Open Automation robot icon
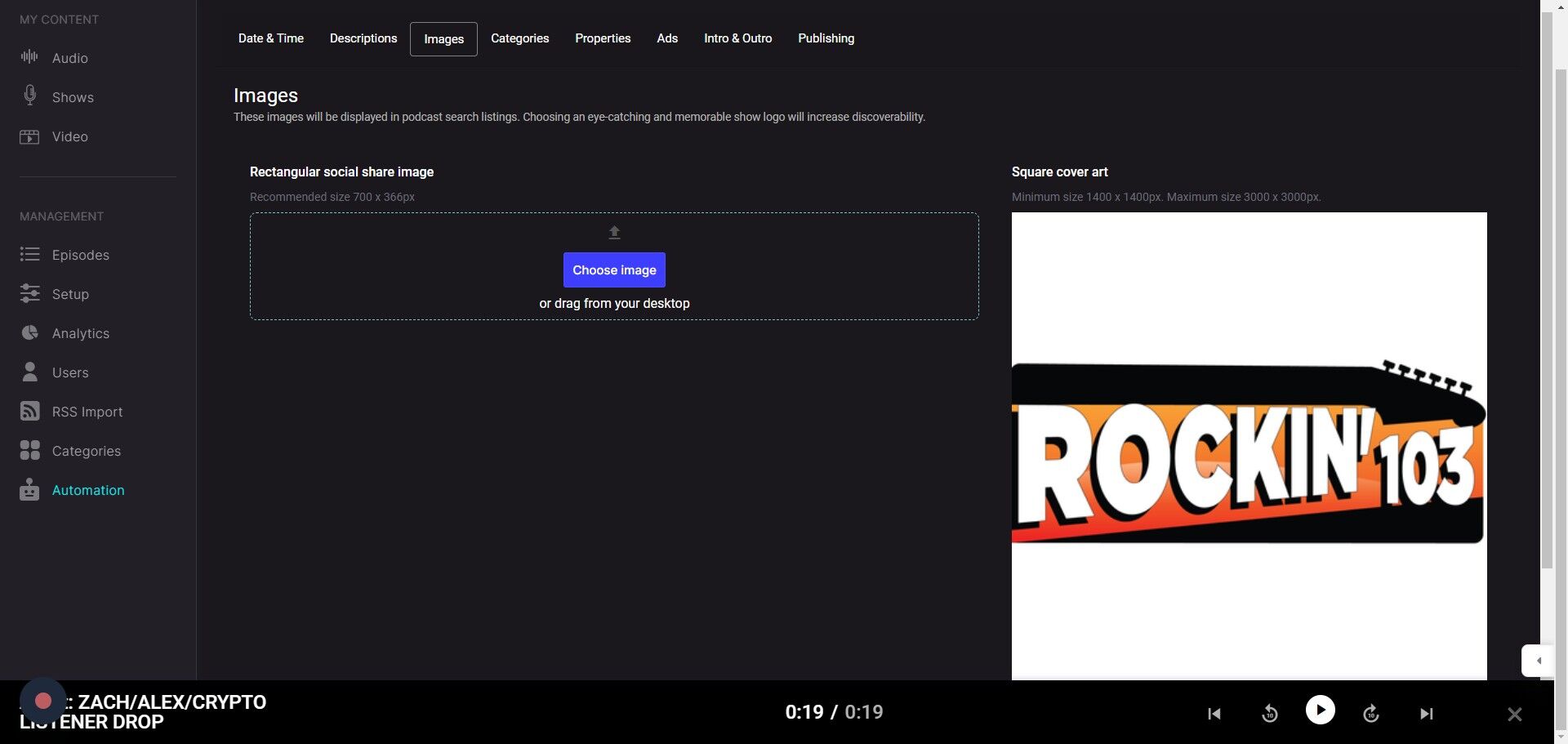The height and width of the screenshot is (744, 1568). [29, 490]
